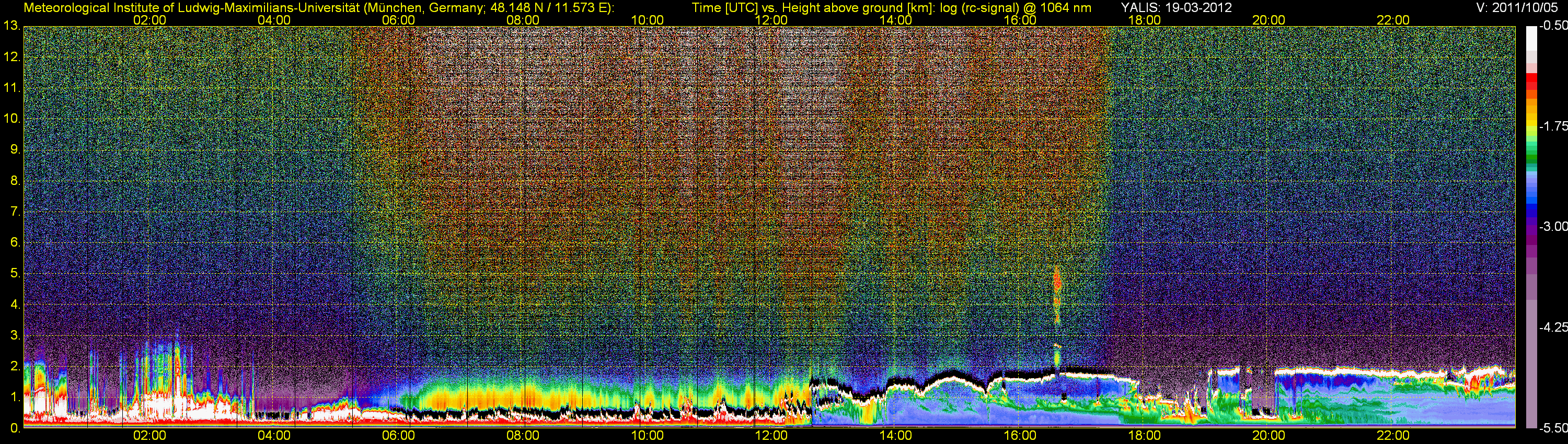Screen dimensions: 1568x444
Task: Select the 14:00 label on the top time axis
Action: (x=895, y=20)
